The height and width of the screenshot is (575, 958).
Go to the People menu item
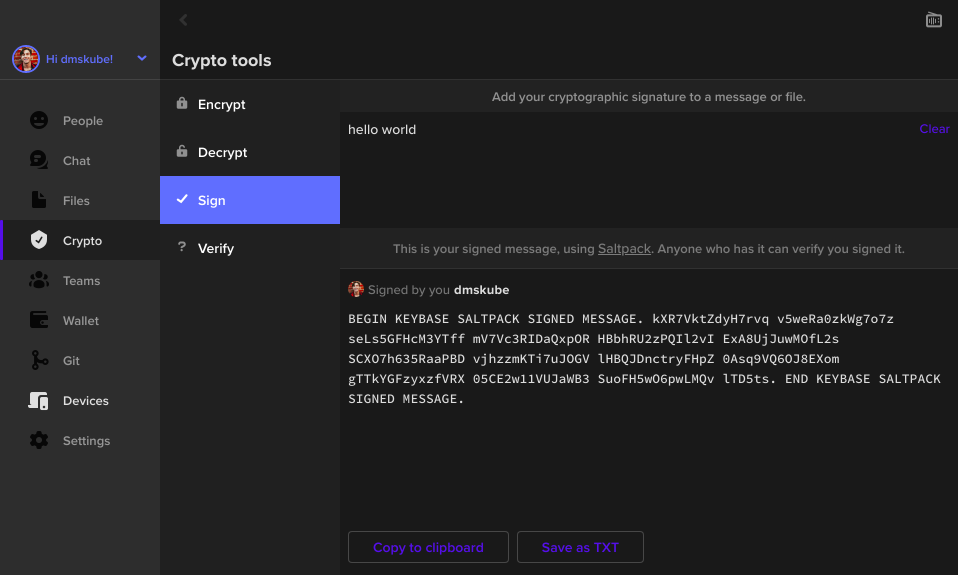coord(80,120)
